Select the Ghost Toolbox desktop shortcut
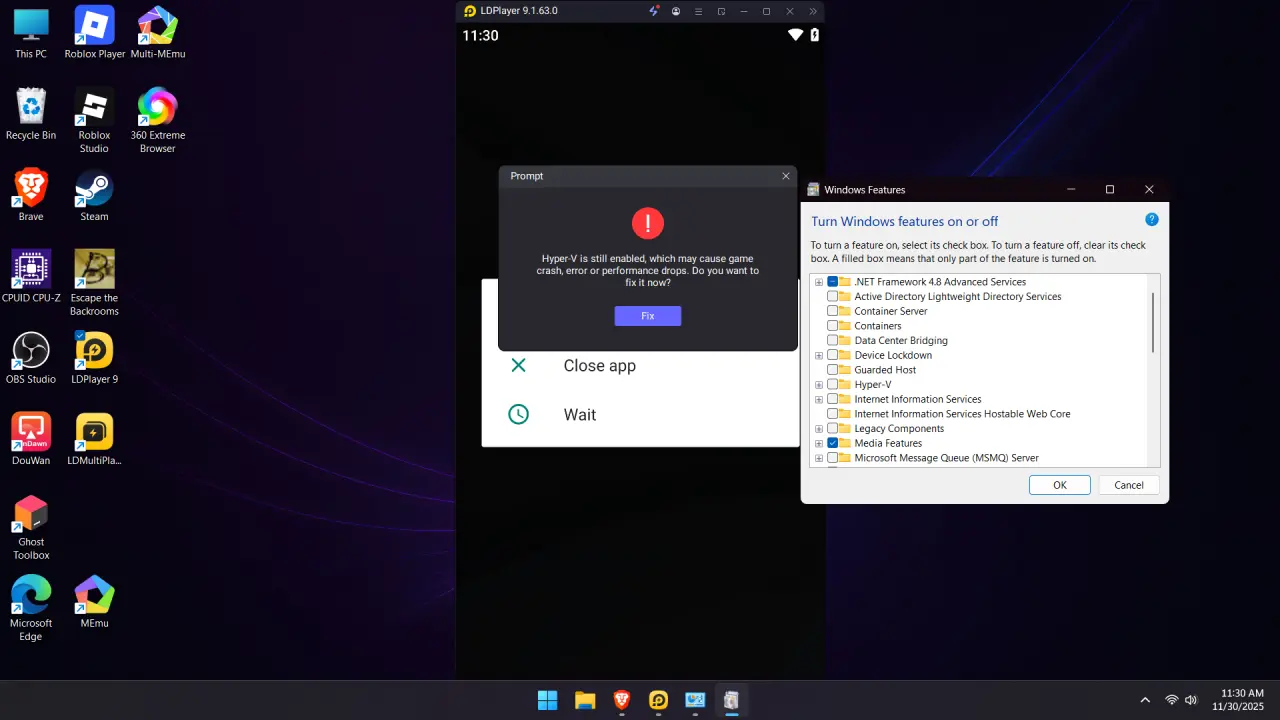Viewport: 1280px width, 720px height. pyautogui.click(x=31, y=528)
